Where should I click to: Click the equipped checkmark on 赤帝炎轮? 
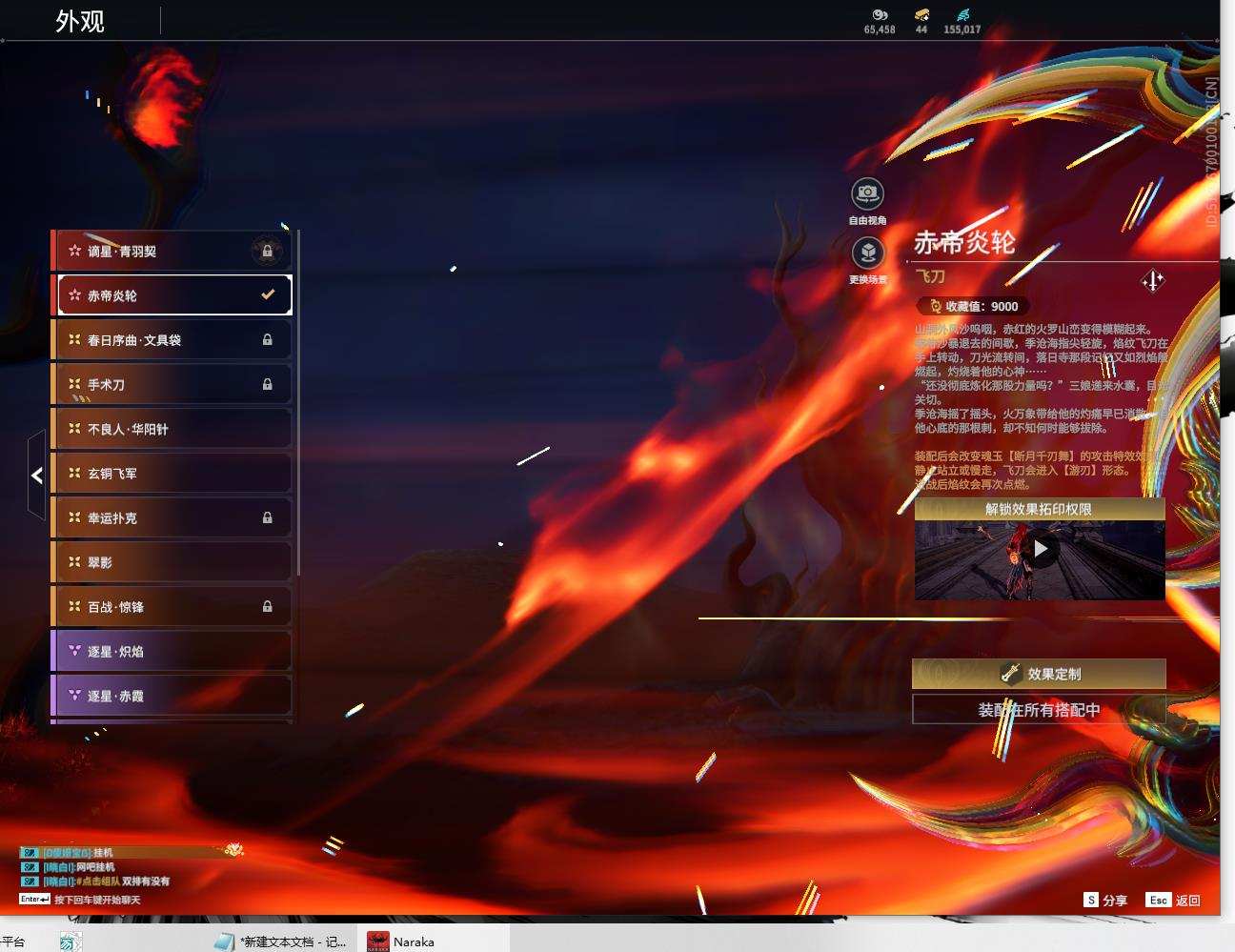(x=268, y=294)
